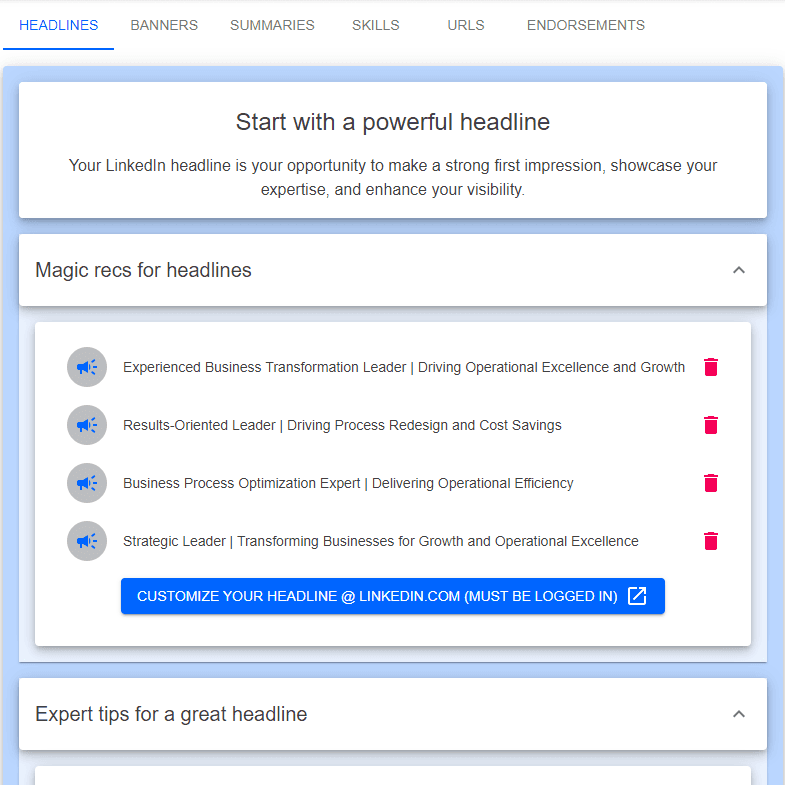Collapse the Magic recs for headlines section
Screen dimensions: 785x785
[x=739, y=270]
